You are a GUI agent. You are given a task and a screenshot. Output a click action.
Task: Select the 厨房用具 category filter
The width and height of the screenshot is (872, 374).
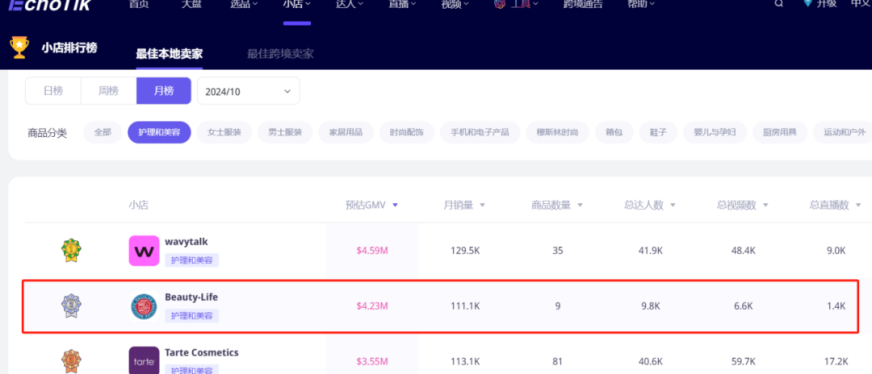coord(780,133)
